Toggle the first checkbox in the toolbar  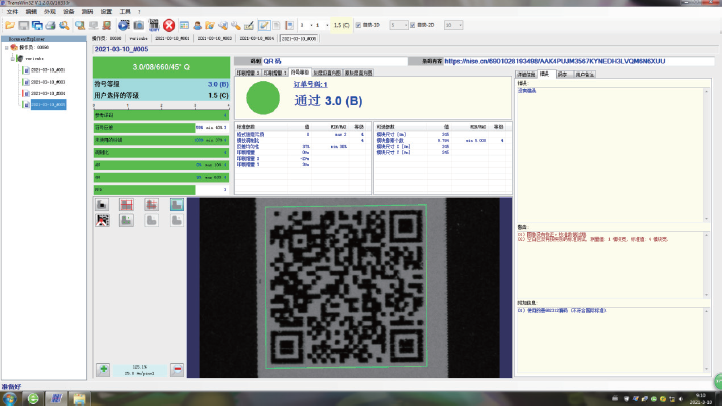pos(359,23)
